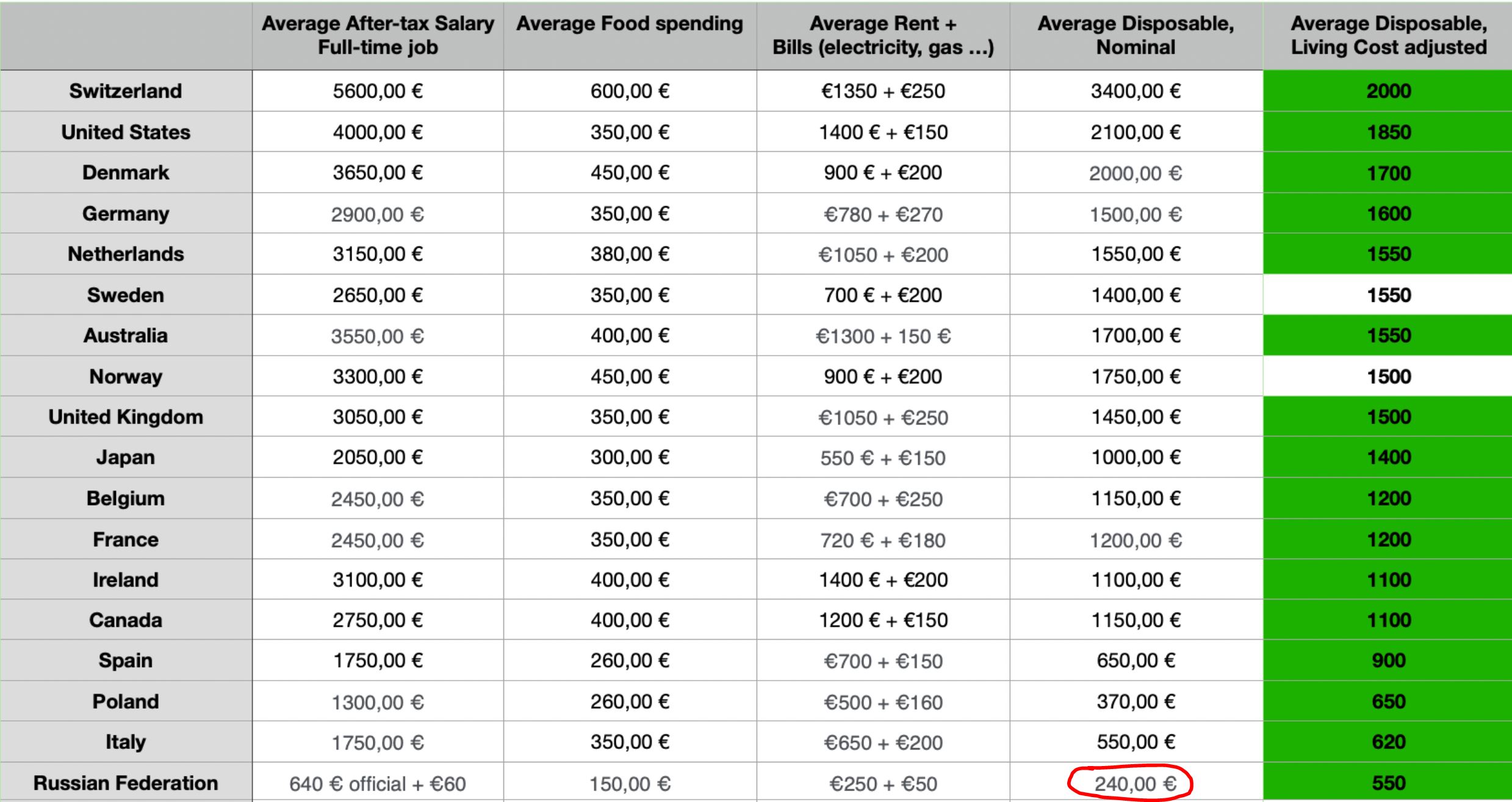Click Sweden's white 1550 adjusted cell
The image size is (1512, 802).
(x=1388, y=295)
